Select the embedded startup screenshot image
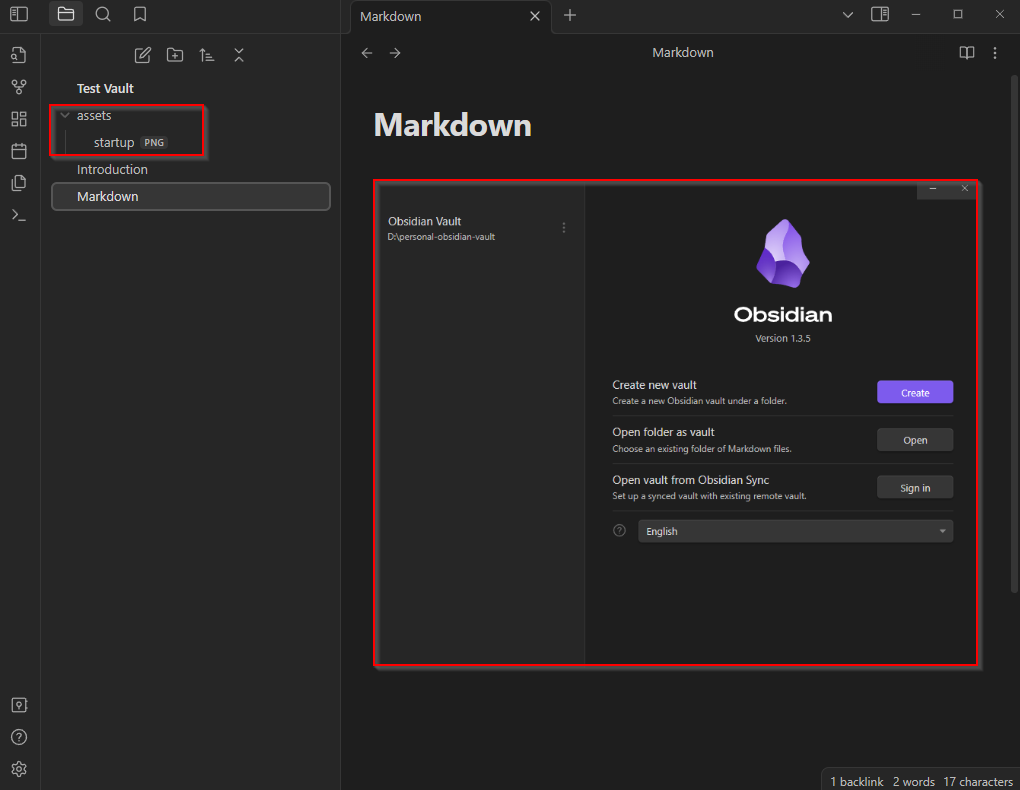 [676, 423]
